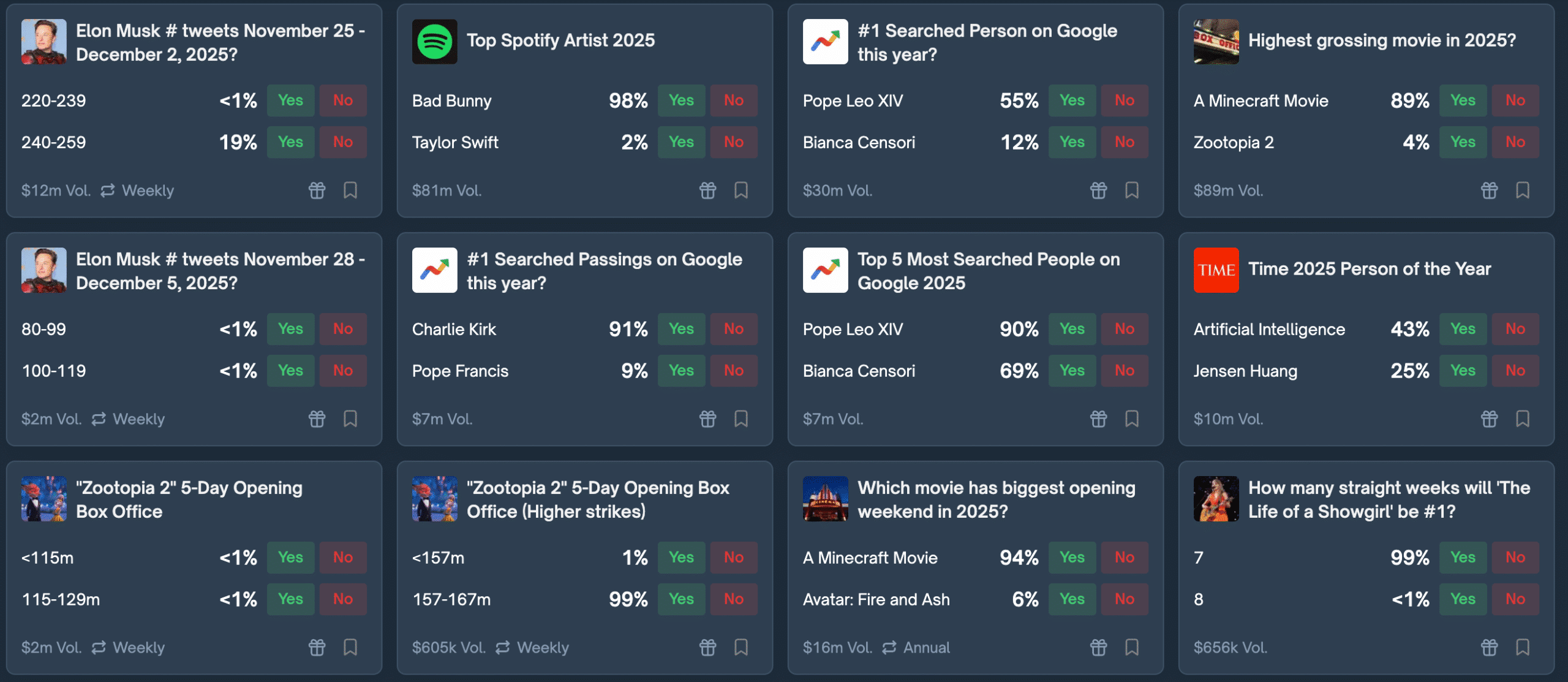The image size is (1568, 682).
Task: Buy Yes for Bad Bunny
Action: coord(681,100)
